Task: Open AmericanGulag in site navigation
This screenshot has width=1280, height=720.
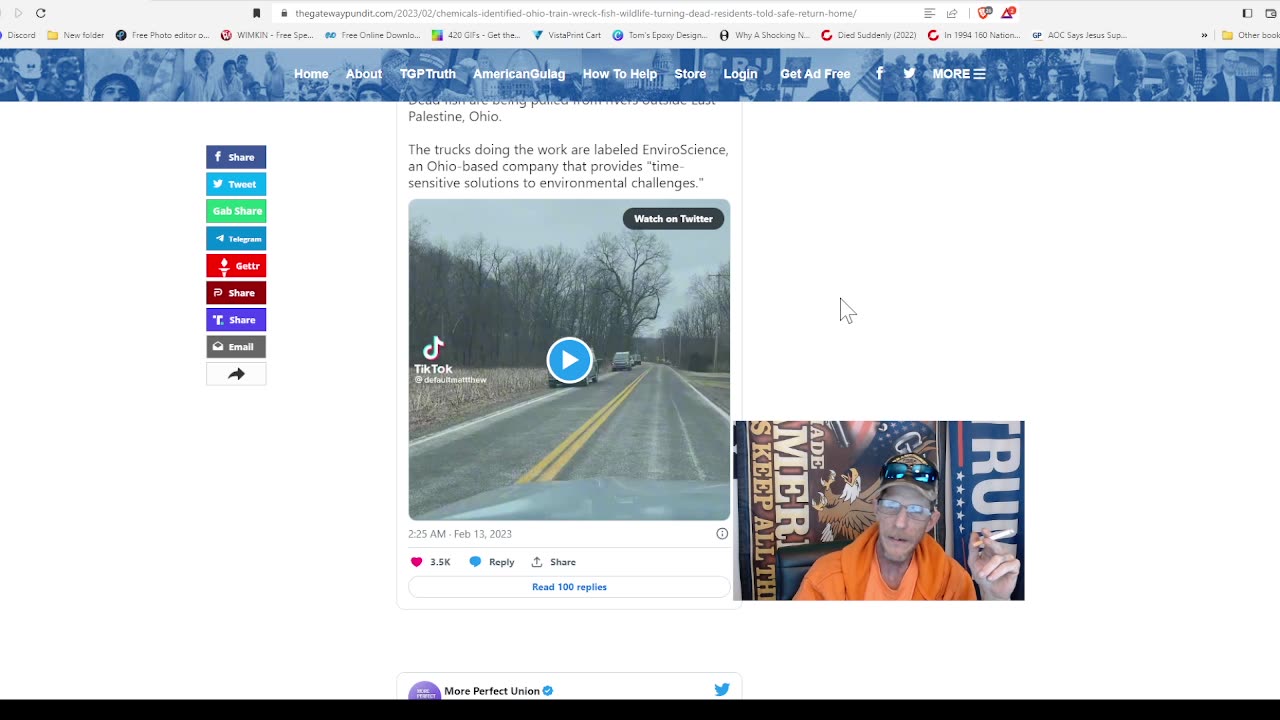Action: [519, 74]
